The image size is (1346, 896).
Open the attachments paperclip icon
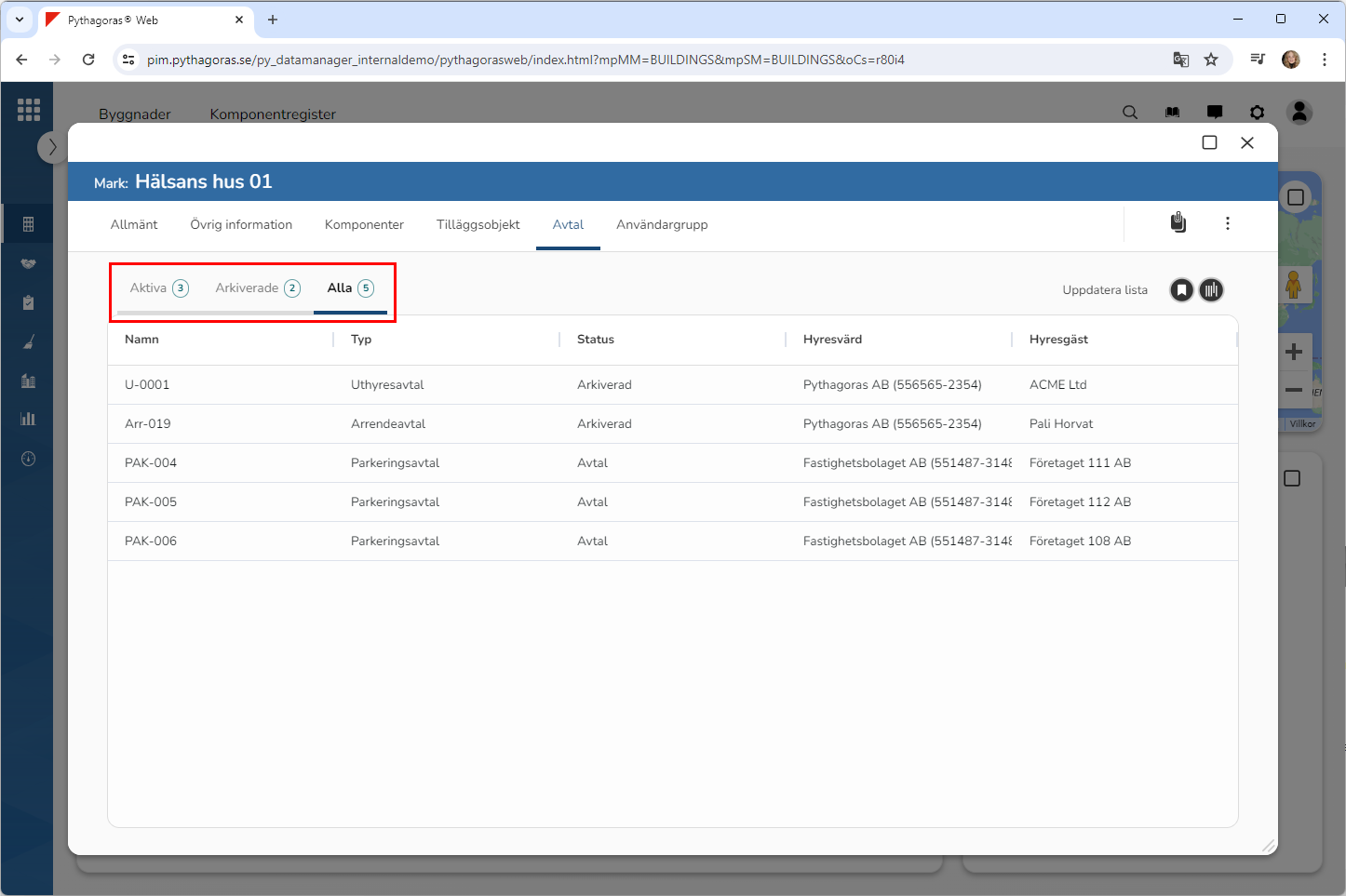coord(1178,223)
